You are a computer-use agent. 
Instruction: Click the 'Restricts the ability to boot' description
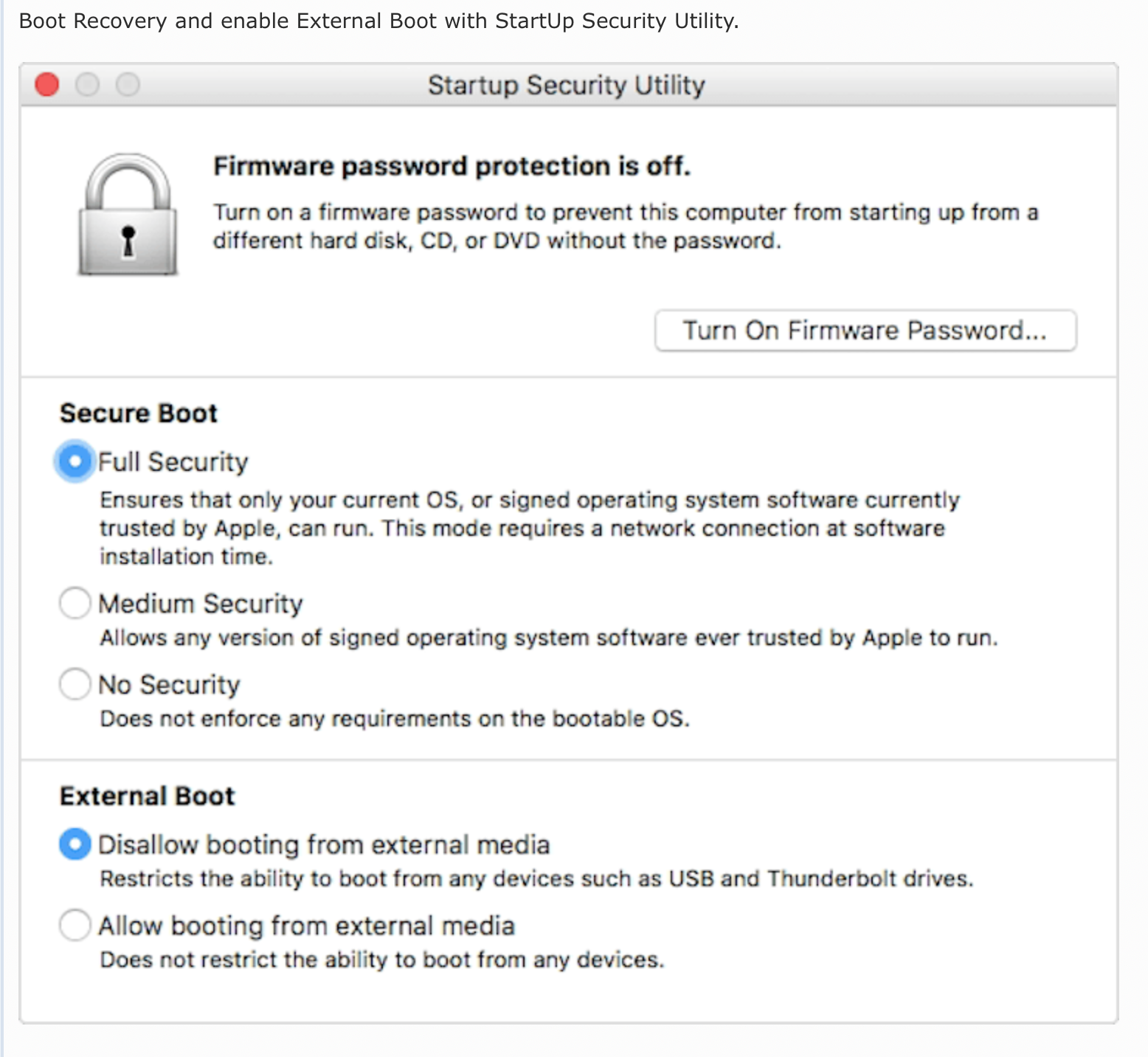(536, 878)
